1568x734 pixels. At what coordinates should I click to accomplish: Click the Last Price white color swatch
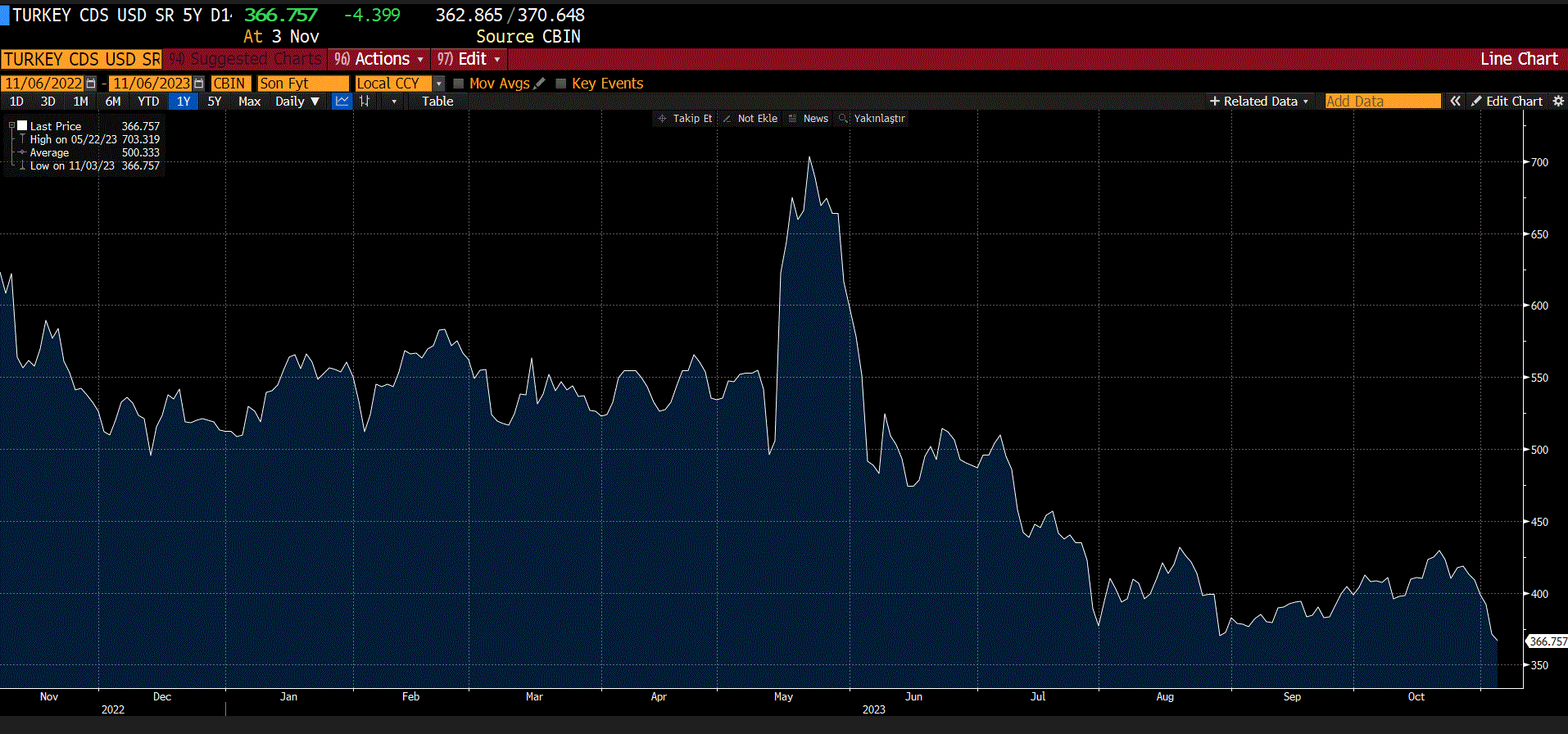click(23, 126)
